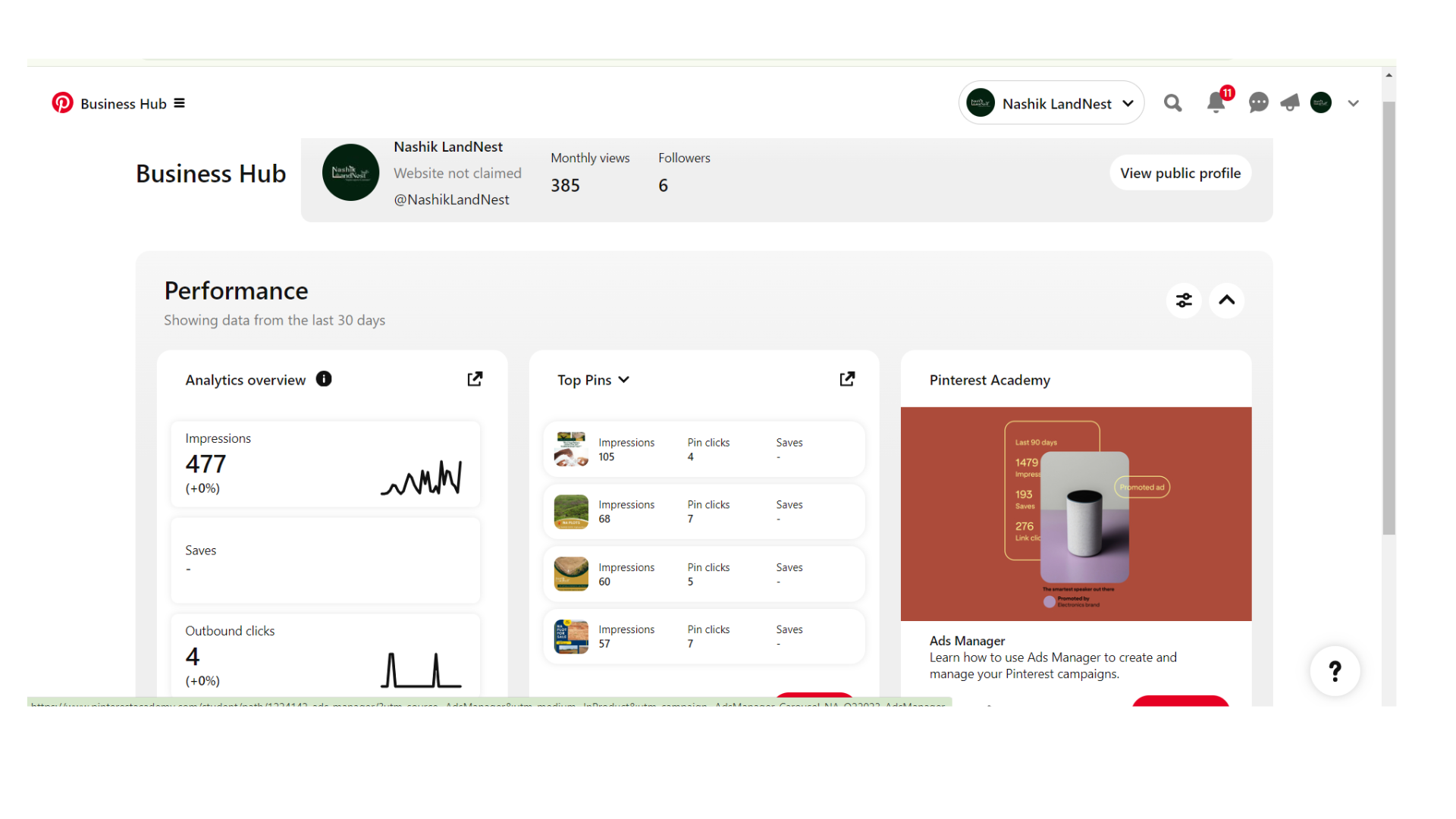The height and width of the screenshot is (819, 1456).
Task: Click the Pinterest Academy Ads Manager image
Action: 1076,514
